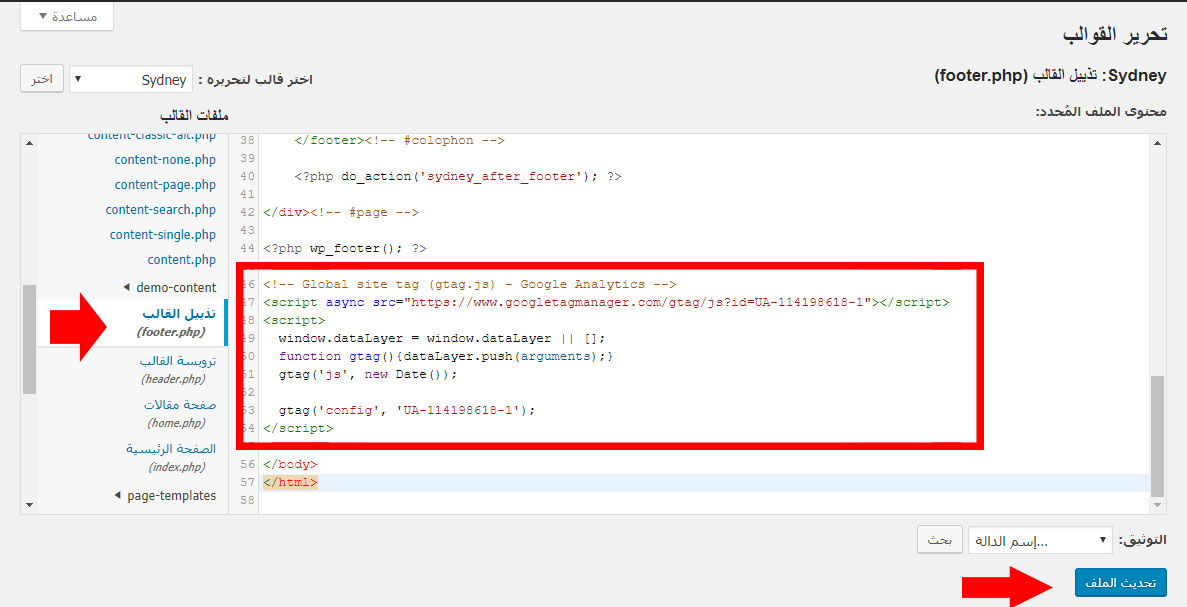Click the file list scrollbar thumb
The width and height of the screenshot is (1187, 607).
(x=30, y=339)
